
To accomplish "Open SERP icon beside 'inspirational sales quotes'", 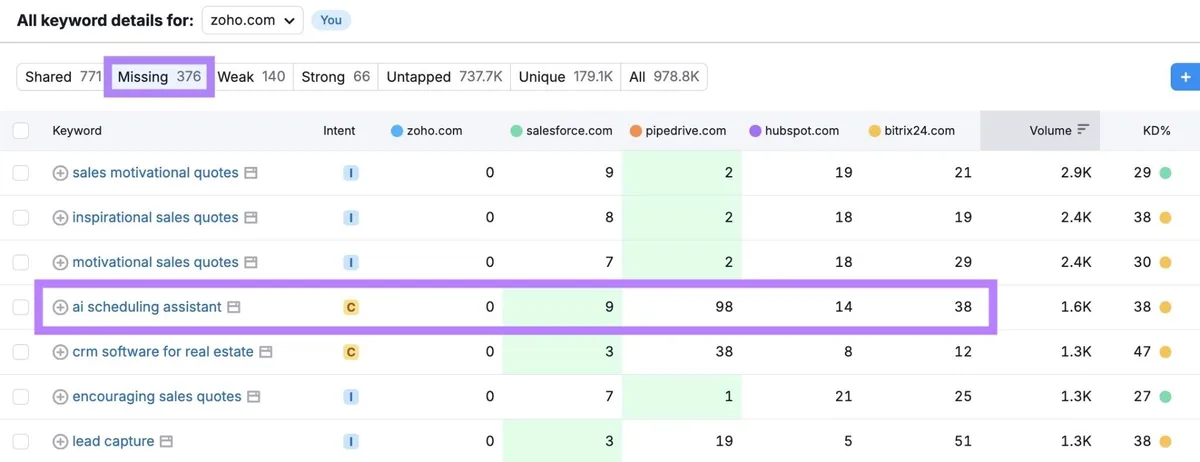I will coord(251,218).
